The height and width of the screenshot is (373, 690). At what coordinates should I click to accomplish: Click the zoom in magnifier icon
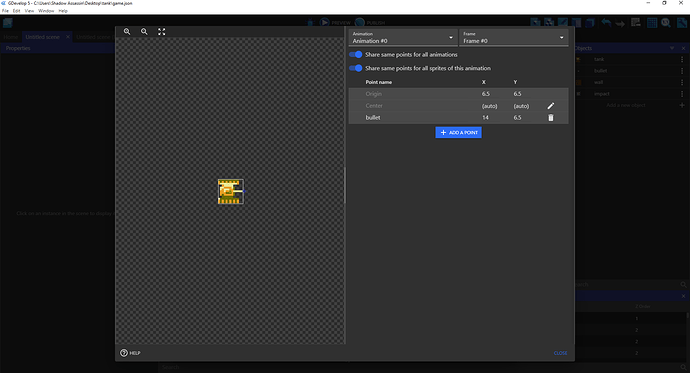tap(127, 32)
